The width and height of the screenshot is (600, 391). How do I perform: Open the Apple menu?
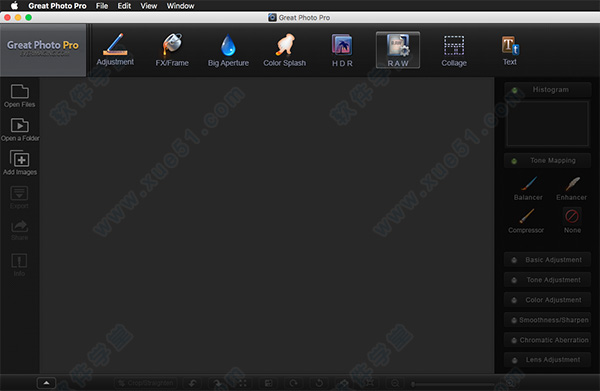pyautogui.click(x=14, y=6)
